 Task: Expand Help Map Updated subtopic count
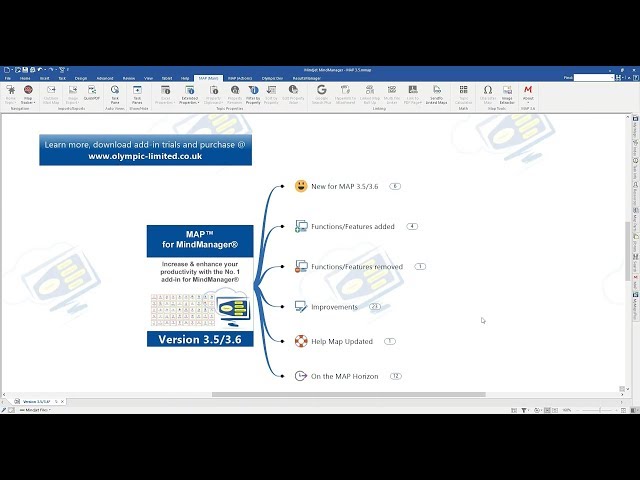pyautogui.click(x=390, y=341)
